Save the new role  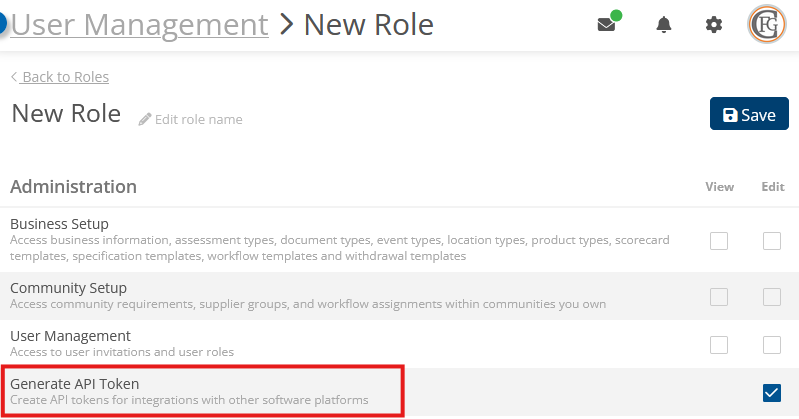[749, 114]
